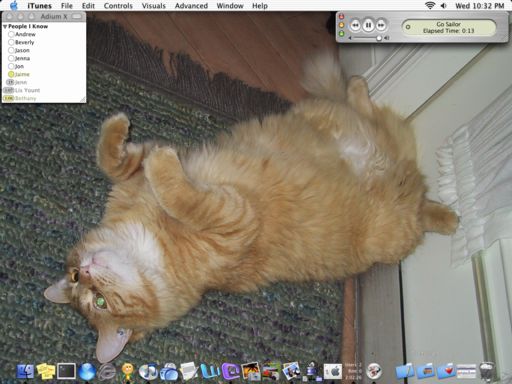Image resolution: width=512 pixels, height=384 pixels.
Task: Click the small circle button in iTunes display
Action: (x=408, y=27)
